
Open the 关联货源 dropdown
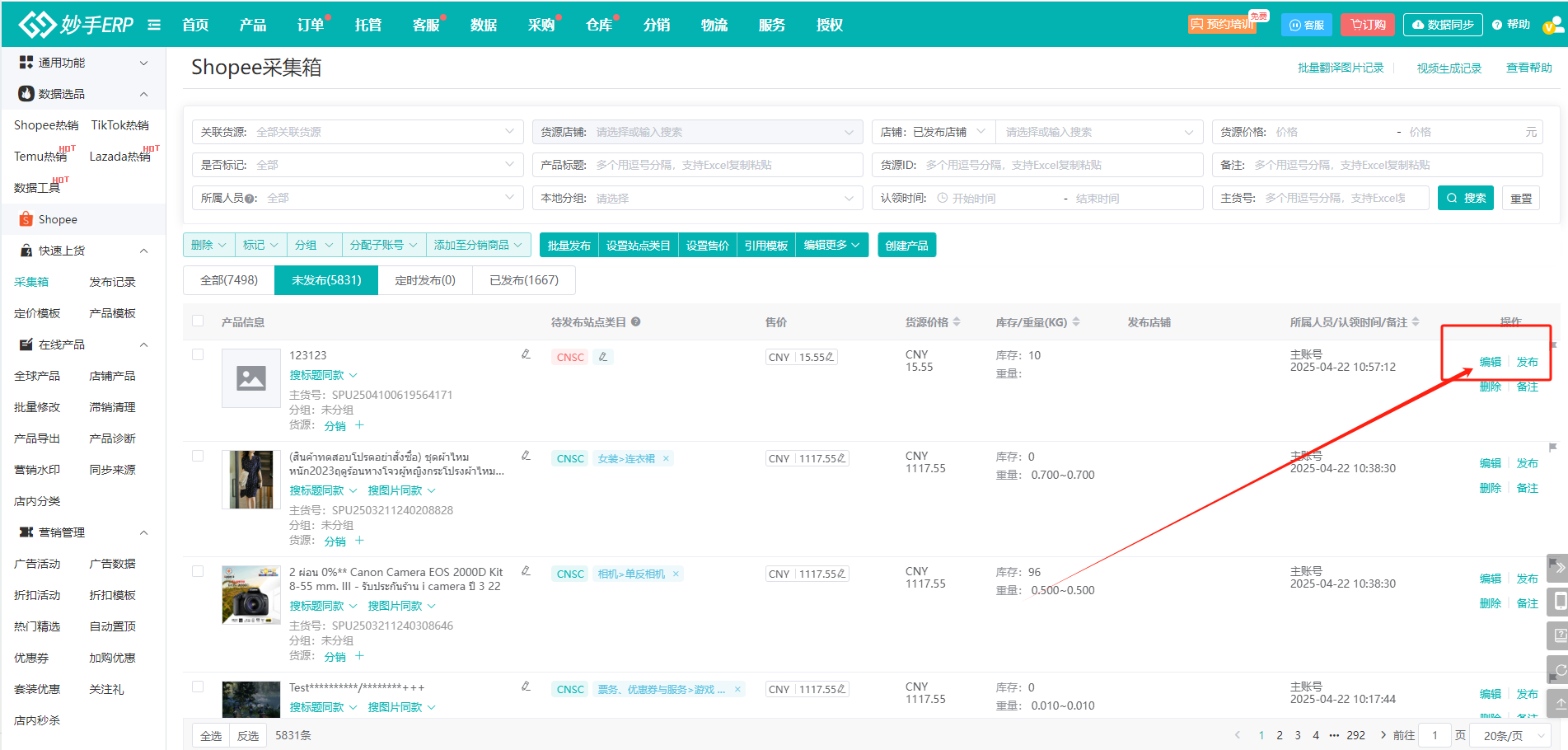358,132
